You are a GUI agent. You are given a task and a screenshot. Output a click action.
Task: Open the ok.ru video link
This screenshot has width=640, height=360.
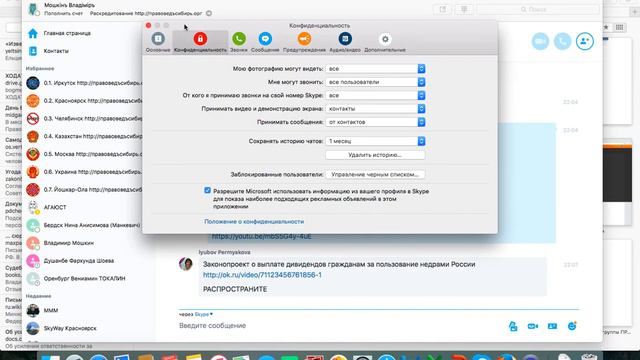coord(262,275)
